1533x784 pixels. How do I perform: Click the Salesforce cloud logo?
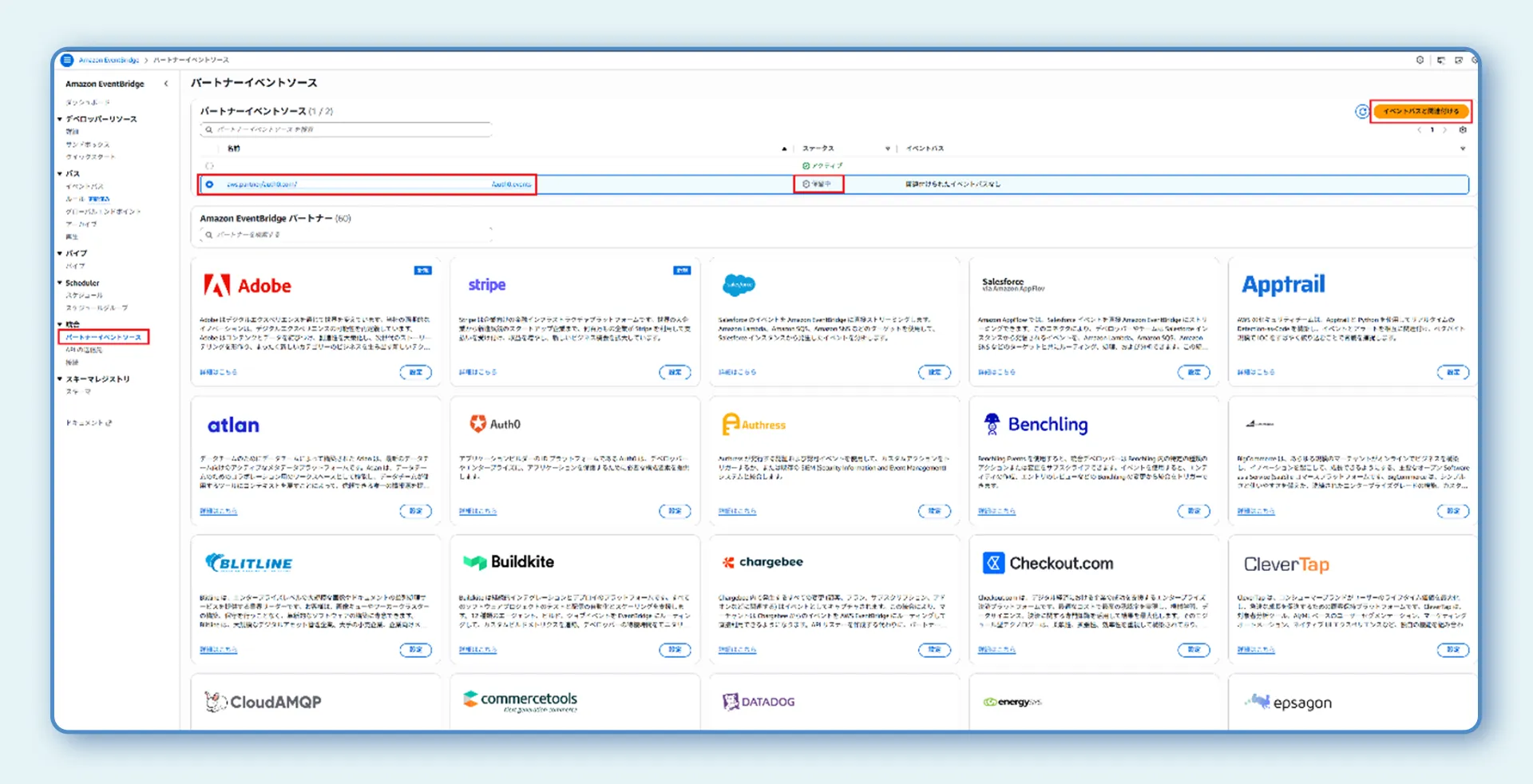pos(739,285)
